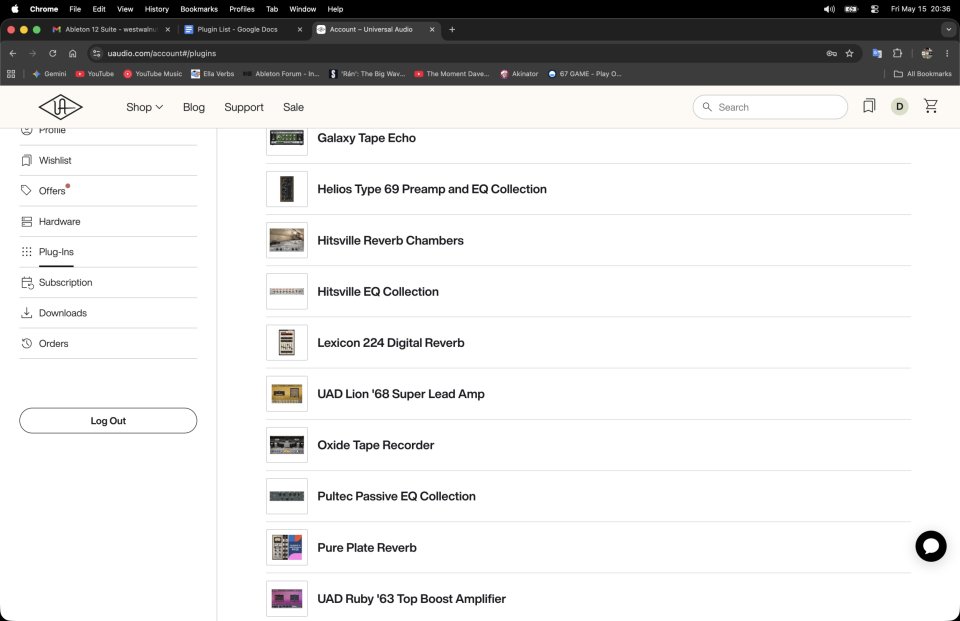The image size is (960, 621).
Task: Switch to the Plugin List Google Docs tab
Action: click(238, 29)
